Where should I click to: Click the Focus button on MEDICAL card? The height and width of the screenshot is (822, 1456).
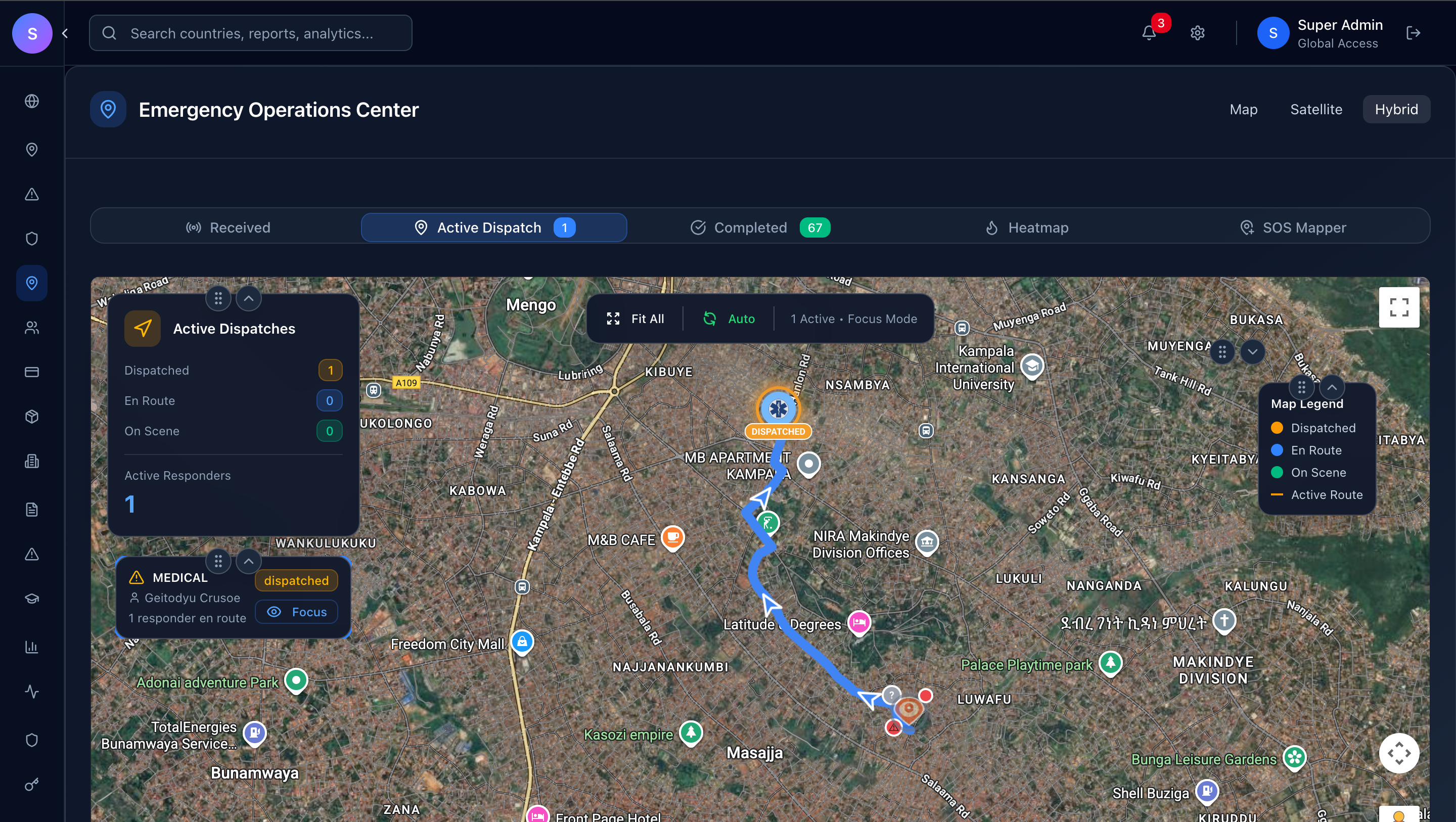click(297, 612)
